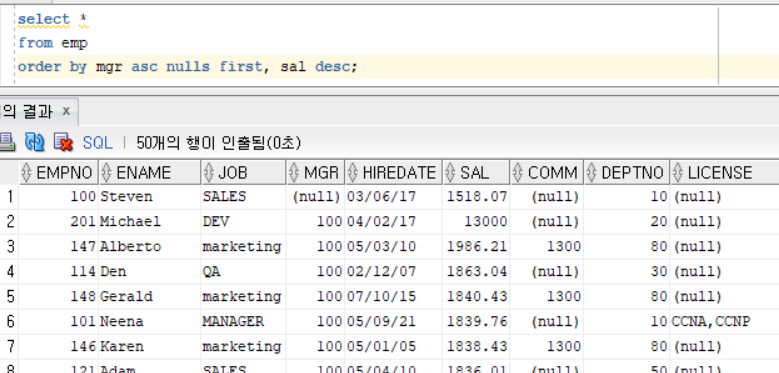Refresh the query results
Screen dimensions: 779x373
pos(35,143)
